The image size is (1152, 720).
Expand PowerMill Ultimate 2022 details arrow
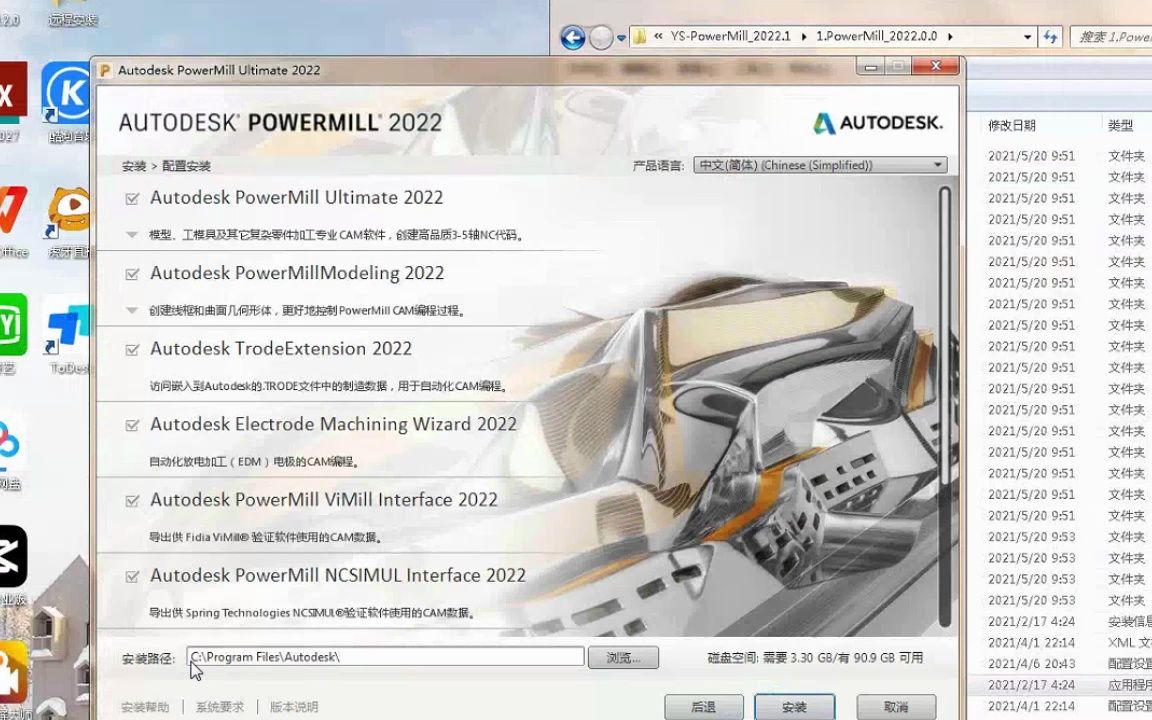[132, 235]
